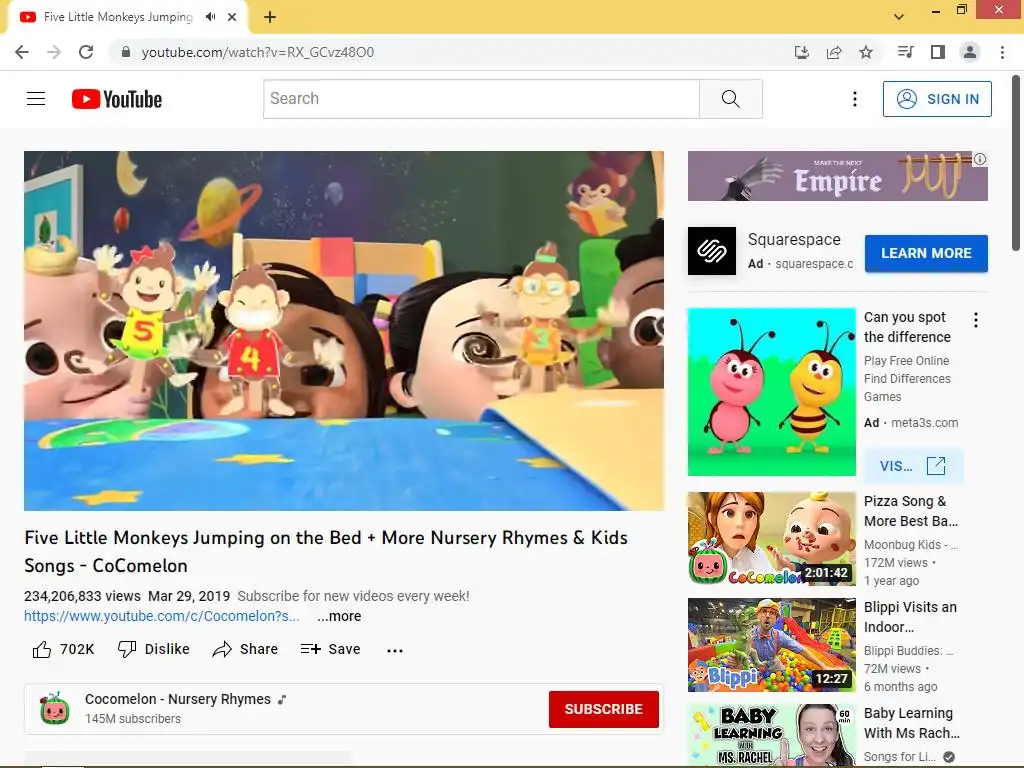
Task: Click the Cocomelon channel avatar
Action: (54, 709)
